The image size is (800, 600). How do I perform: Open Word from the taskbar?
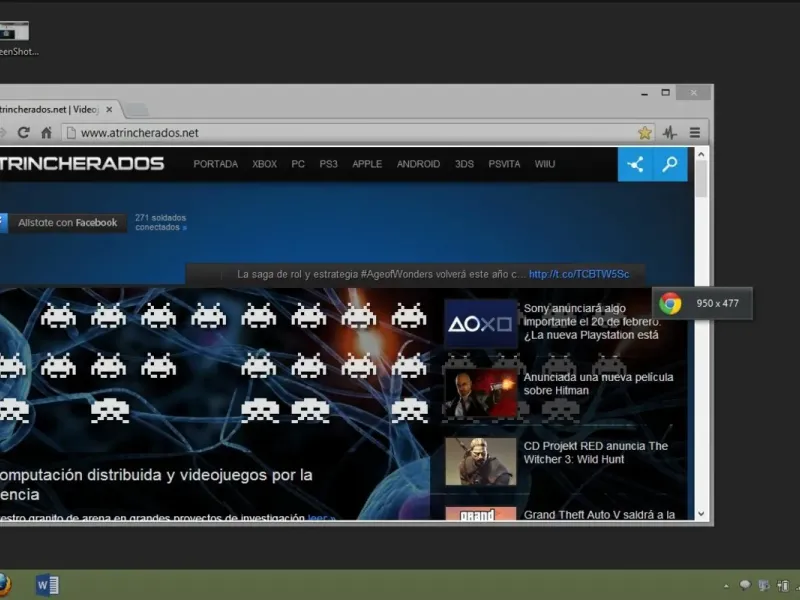click(47, 585)
